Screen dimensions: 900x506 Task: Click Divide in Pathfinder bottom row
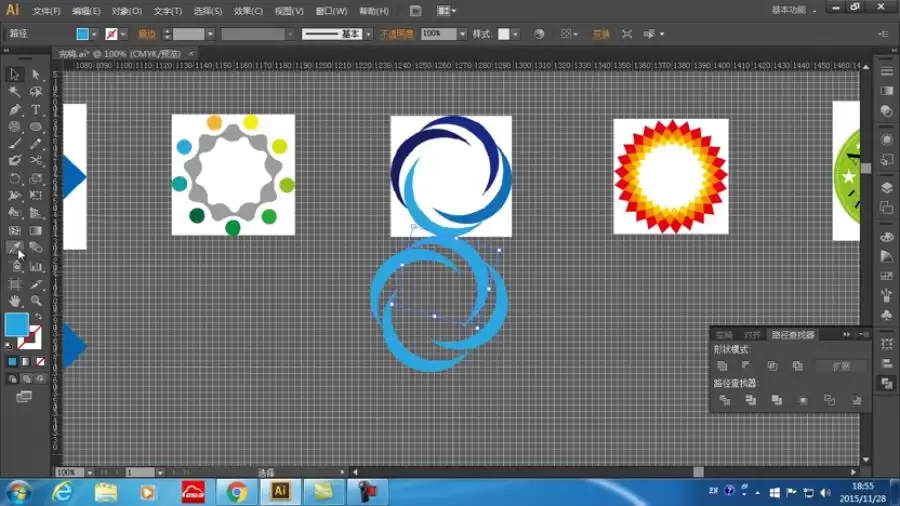(x=724, y=400)
